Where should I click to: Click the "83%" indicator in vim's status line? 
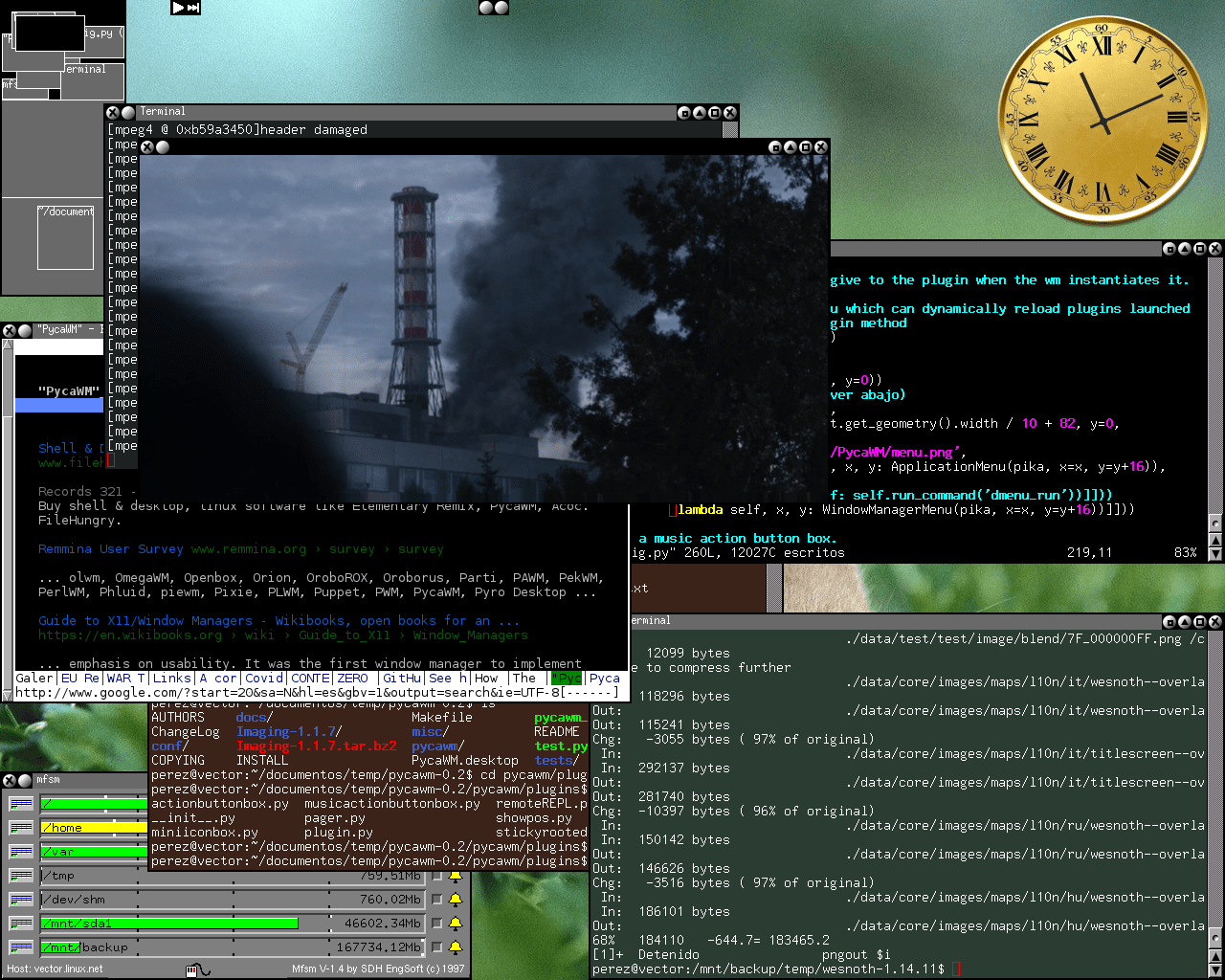tap(1186, 553)
